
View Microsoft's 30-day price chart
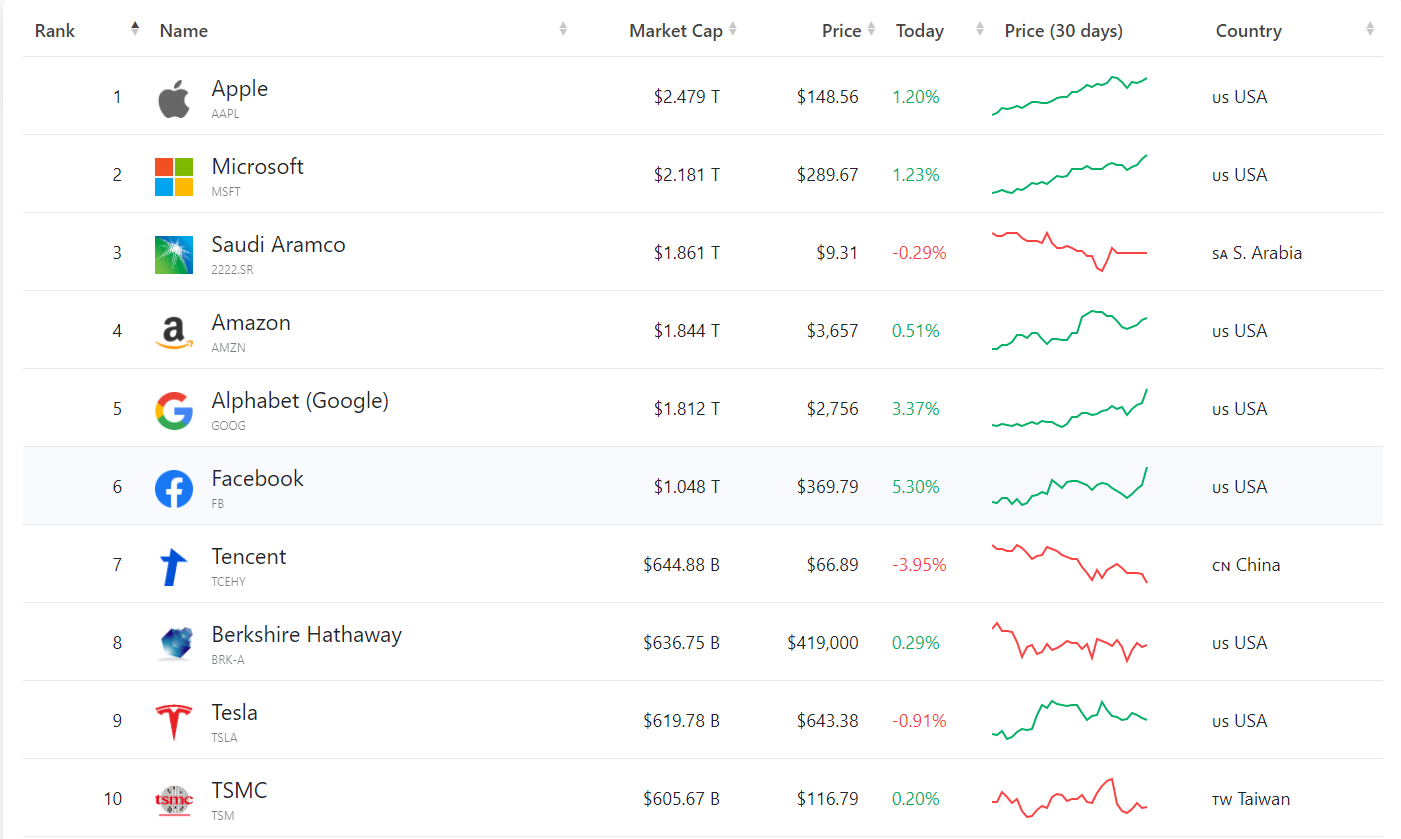(1070, 174)
